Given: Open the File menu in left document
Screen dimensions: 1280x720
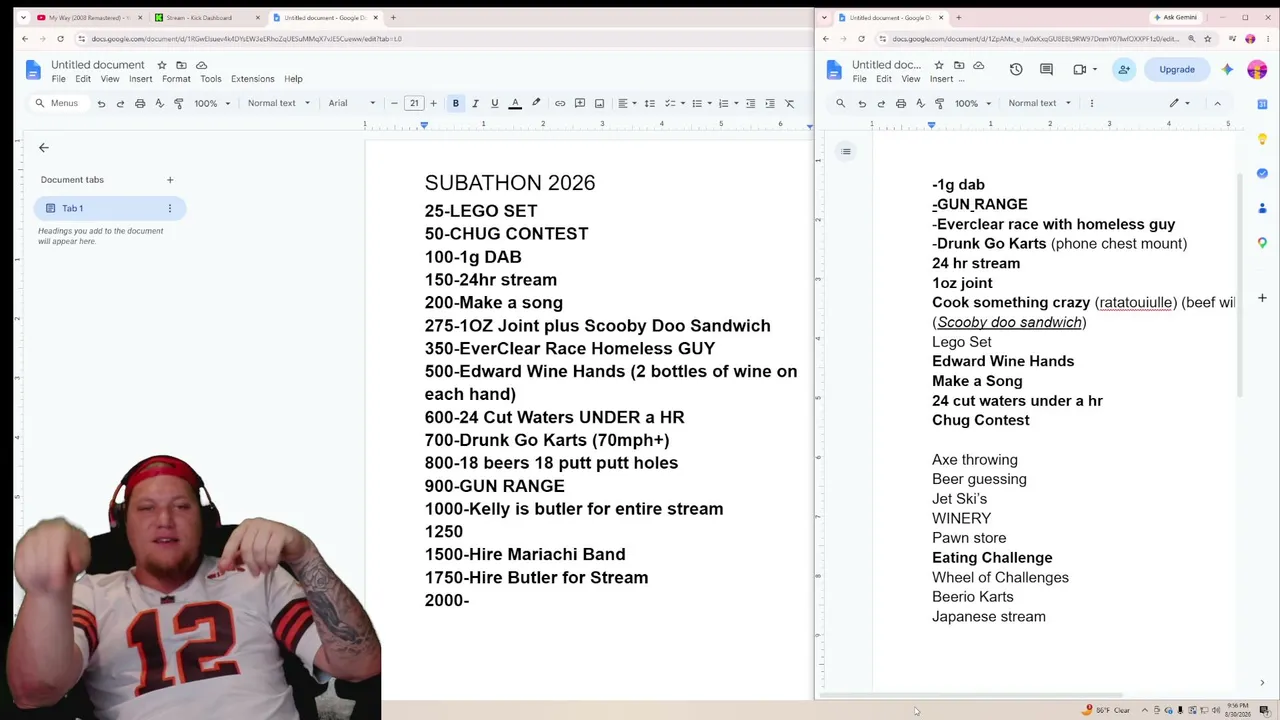Looking at the screenshot, I should (x=59, y=79).
